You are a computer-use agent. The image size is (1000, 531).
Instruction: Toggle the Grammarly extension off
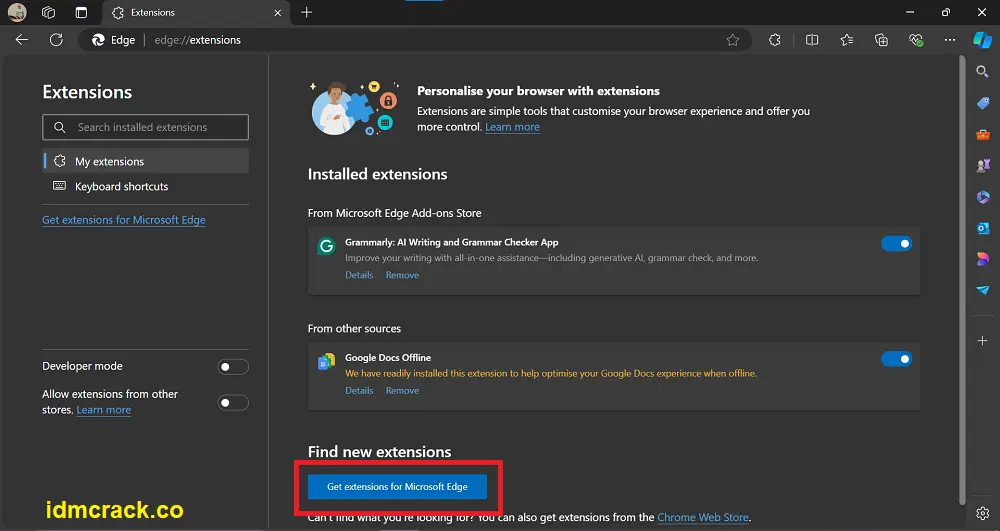pyautogui.click(x=897, y=244)
